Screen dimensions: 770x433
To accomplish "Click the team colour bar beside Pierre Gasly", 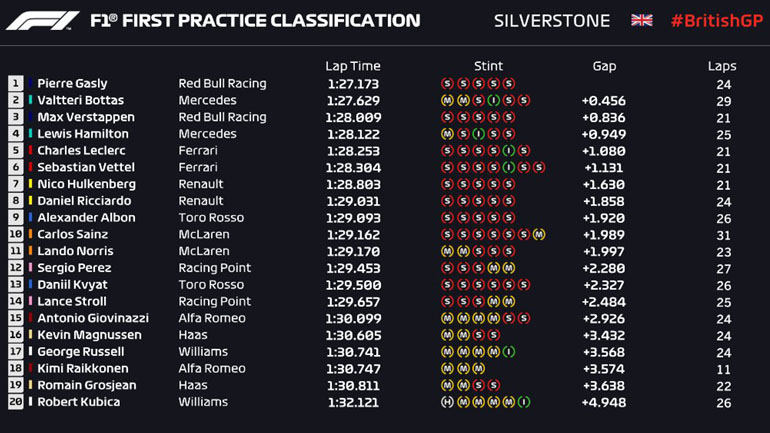I will click(31, 84).
